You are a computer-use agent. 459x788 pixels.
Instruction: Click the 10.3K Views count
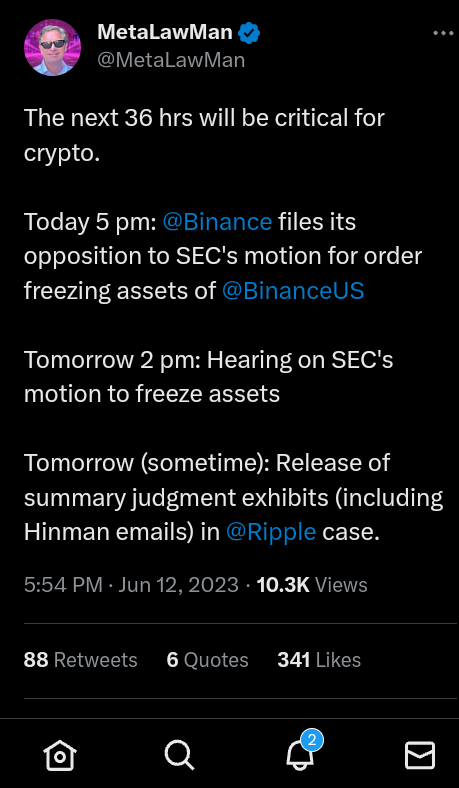point(312,585)
